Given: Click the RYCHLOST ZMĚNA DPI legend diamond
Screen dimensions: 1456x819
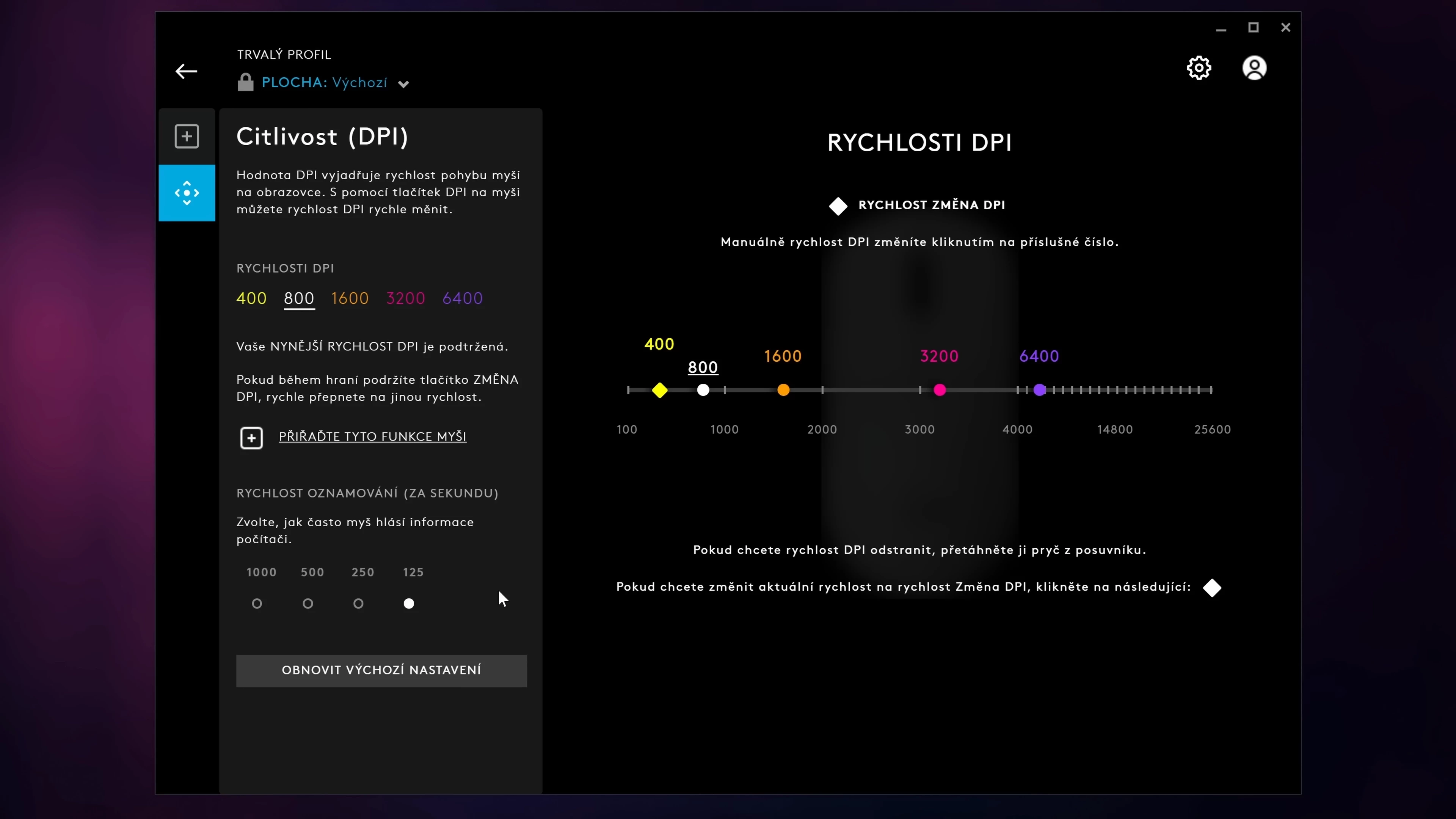Looking at the screenshot, I should coord(838,206).
